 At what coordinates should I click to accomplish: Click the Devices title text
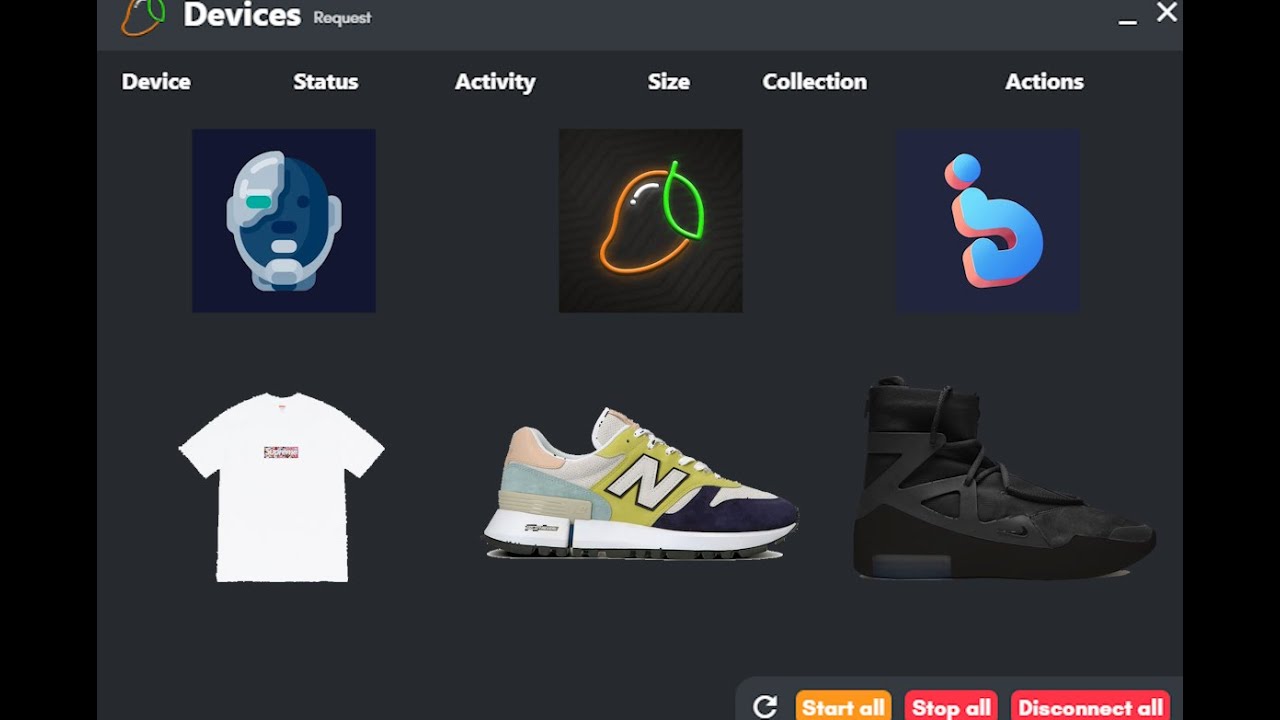(242, 15)
